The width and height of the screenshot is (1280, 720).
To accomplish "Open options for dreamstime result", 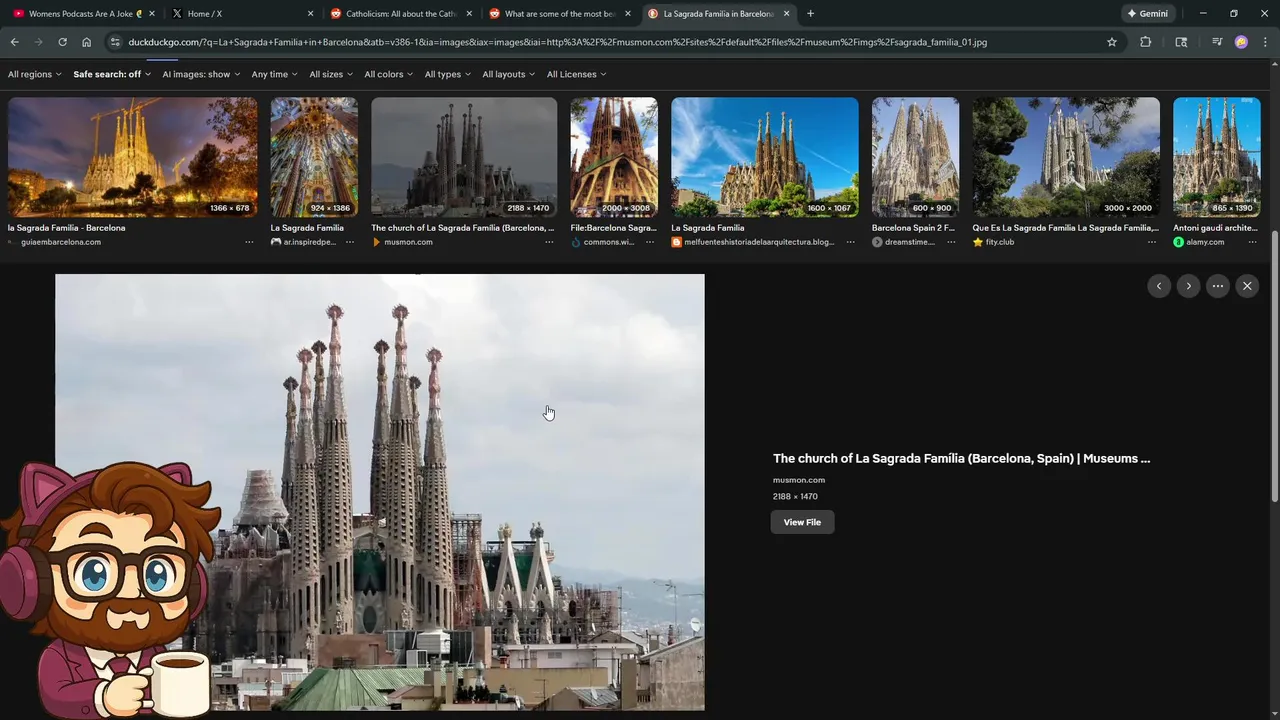I will 951,242.
